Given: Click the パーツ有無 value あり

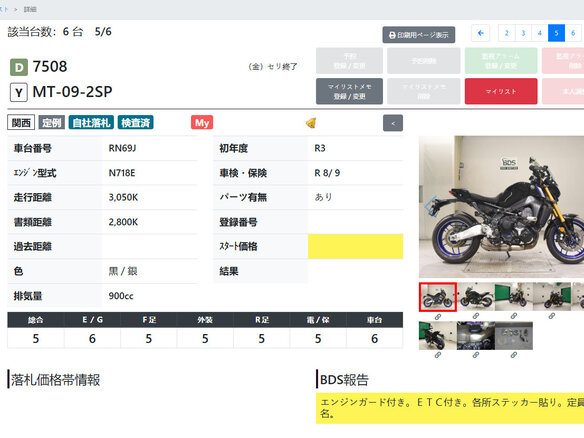Looking at the screenshot, I should (323, 197).
